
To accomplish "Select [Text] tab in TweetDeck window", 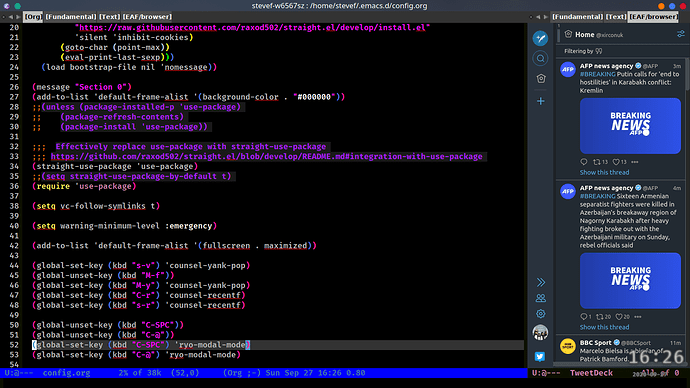I will coord(616,17).
